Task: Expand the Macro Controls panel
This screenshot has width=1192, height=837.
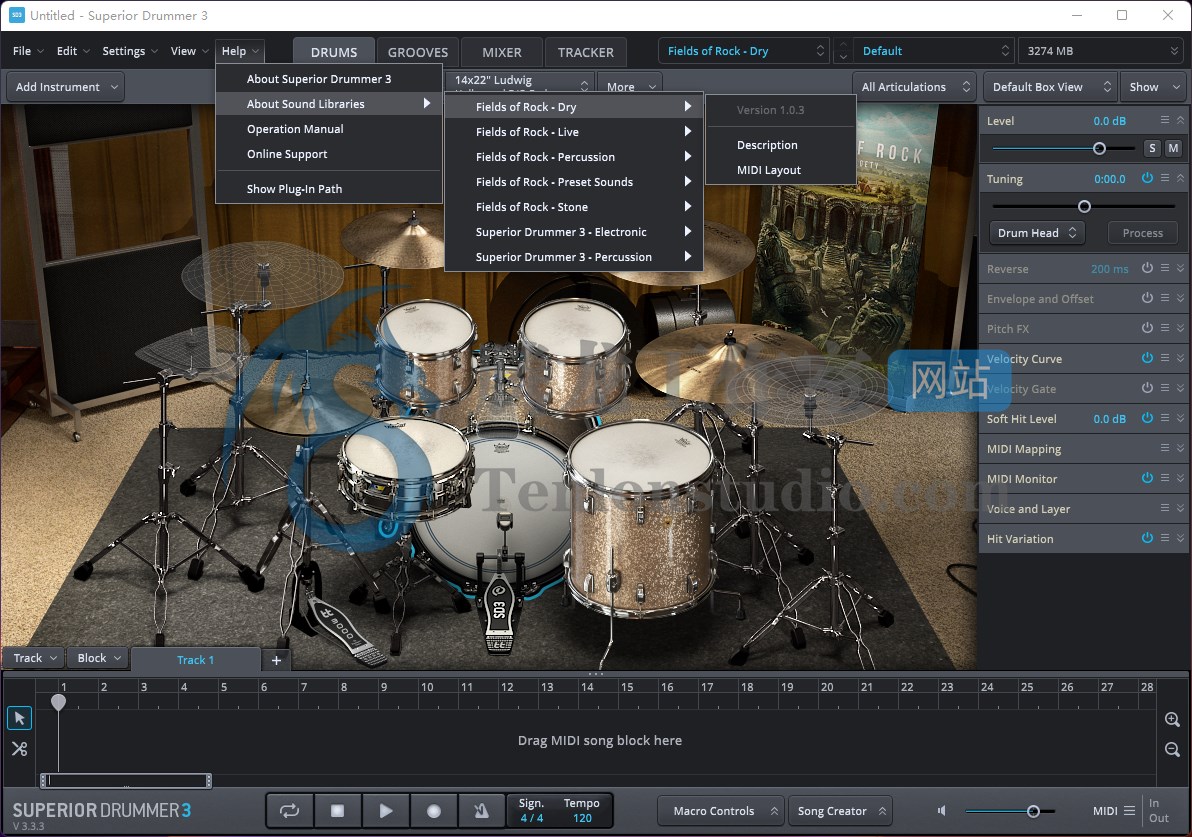Action: tap(719, 810)
